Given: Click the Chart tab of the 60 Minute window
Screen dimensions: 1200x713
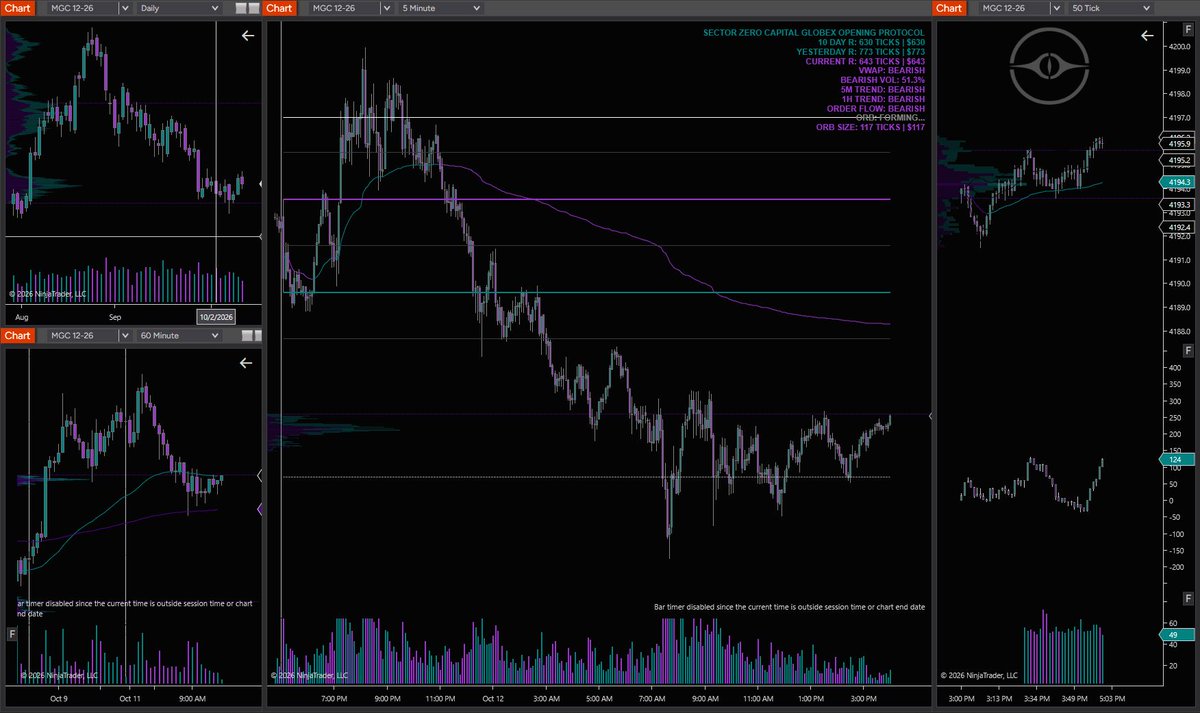Looking at the screenshot, I should click(19, 335).
